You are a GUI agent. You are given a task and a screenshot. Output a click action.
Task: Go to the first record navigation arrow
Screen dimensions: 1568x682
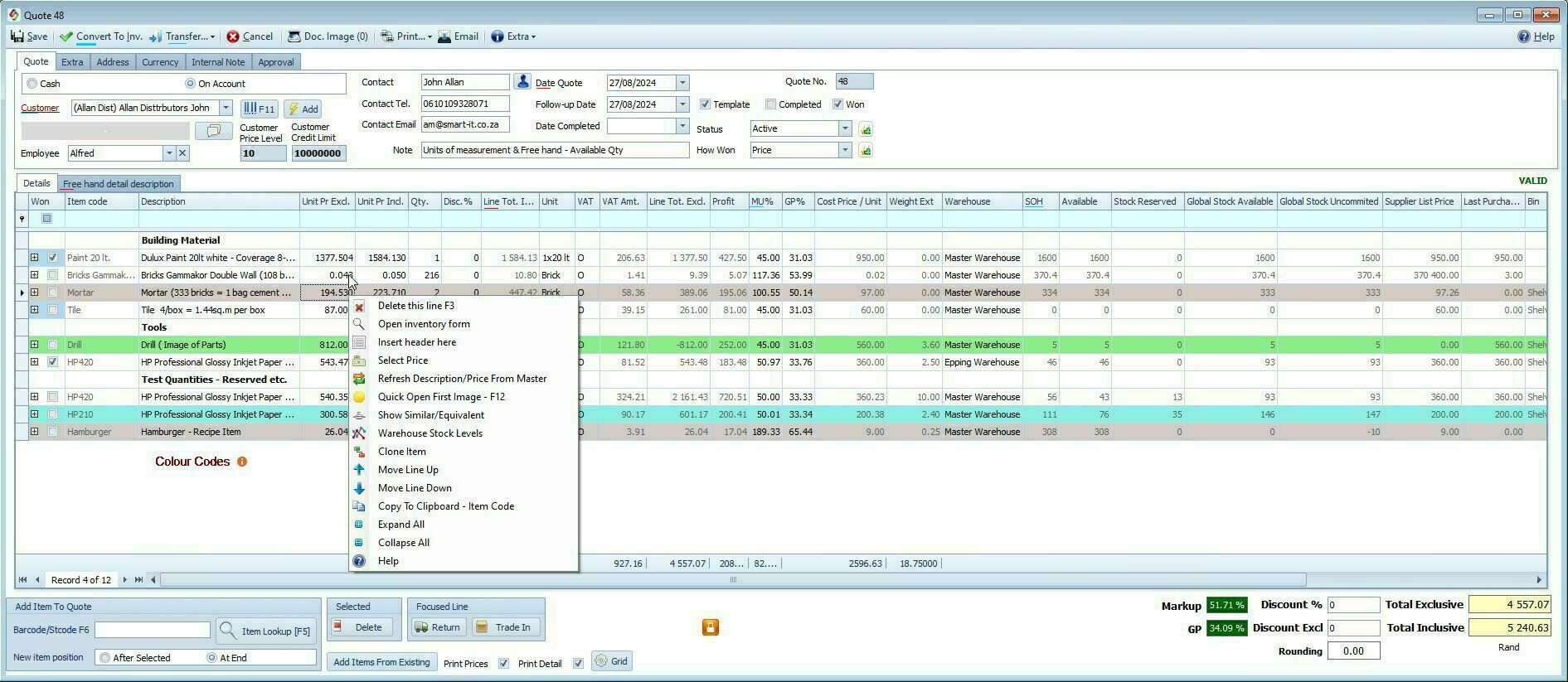(23, 580)
